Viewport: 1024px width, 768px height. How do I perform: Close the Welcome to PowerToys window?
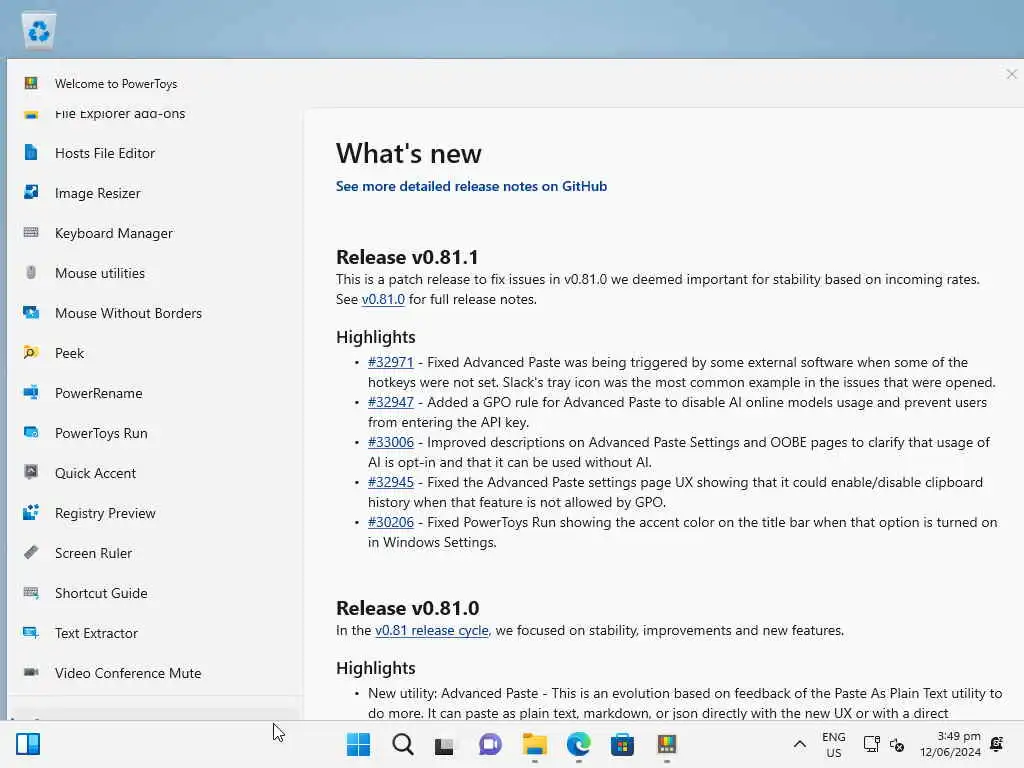click(1012, 74)
